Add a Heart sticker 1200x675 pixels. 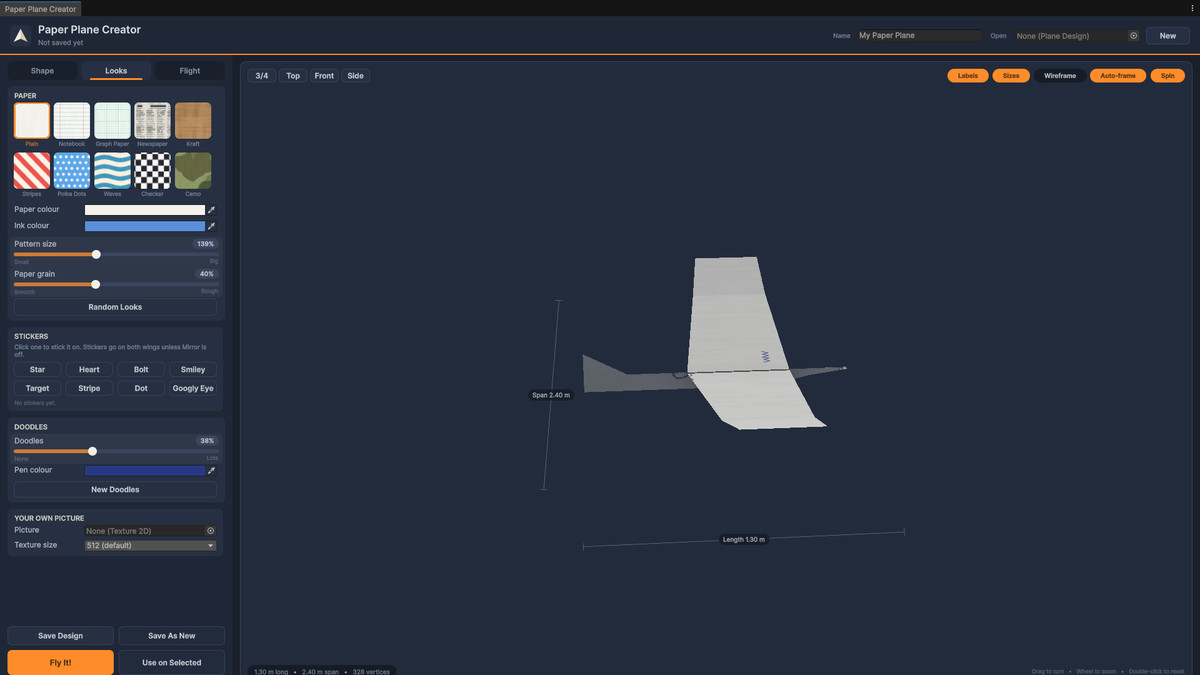[89, 370]
